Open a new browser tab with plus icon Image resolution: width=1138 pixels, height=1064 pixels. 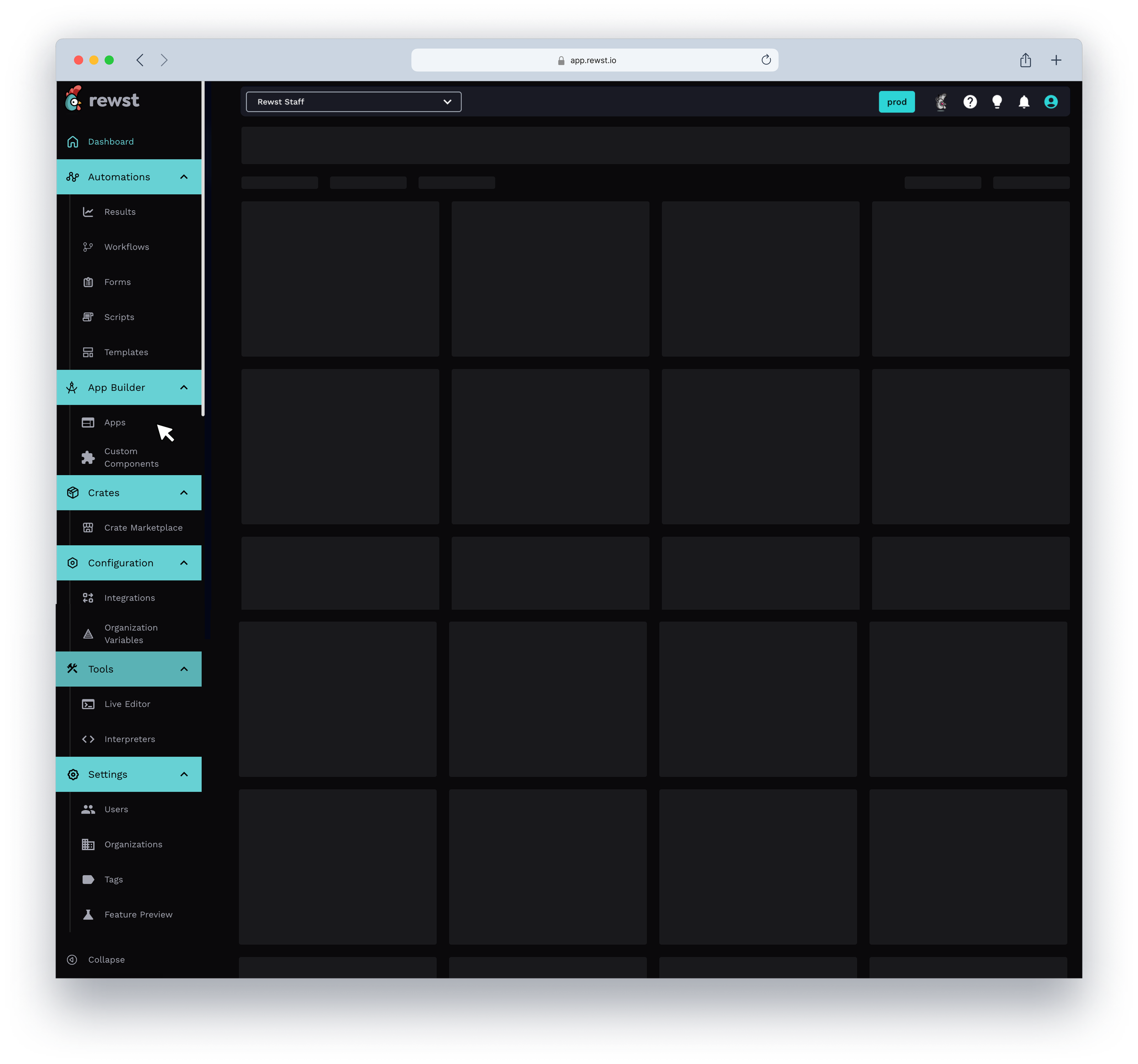tap(1056, 60)
